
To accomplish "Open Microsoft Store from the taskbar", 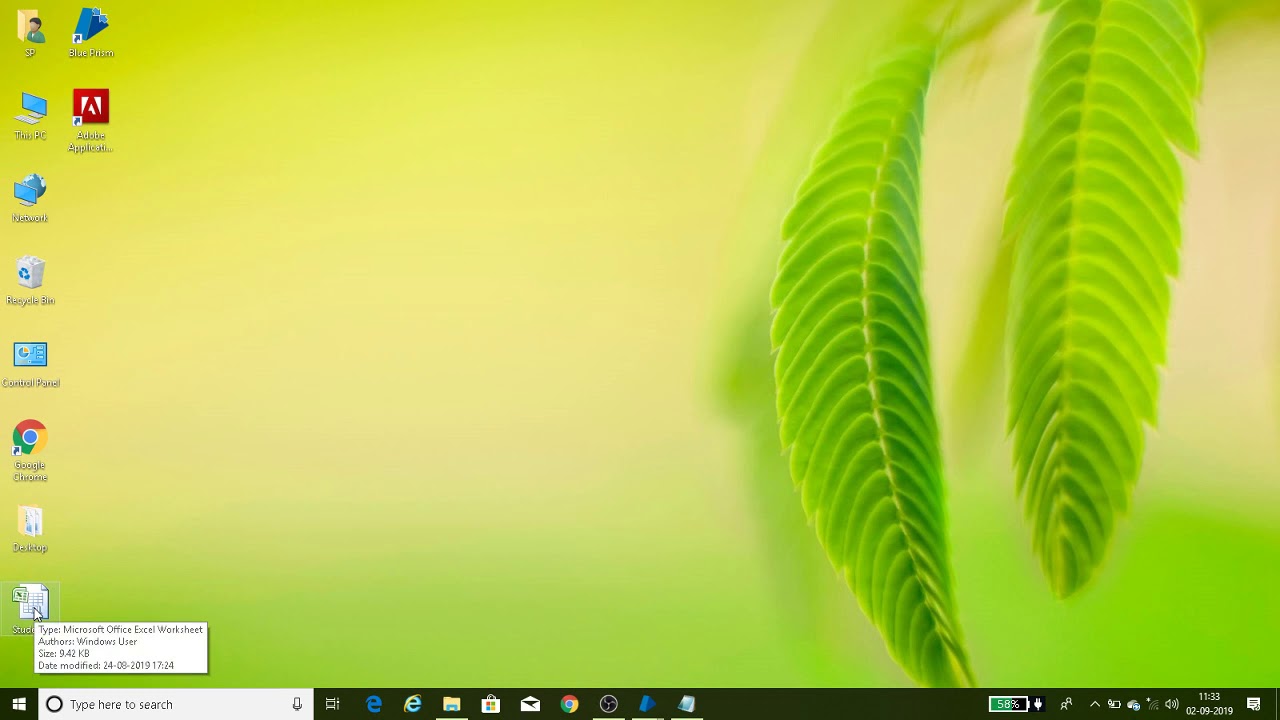I will [491, 704].
